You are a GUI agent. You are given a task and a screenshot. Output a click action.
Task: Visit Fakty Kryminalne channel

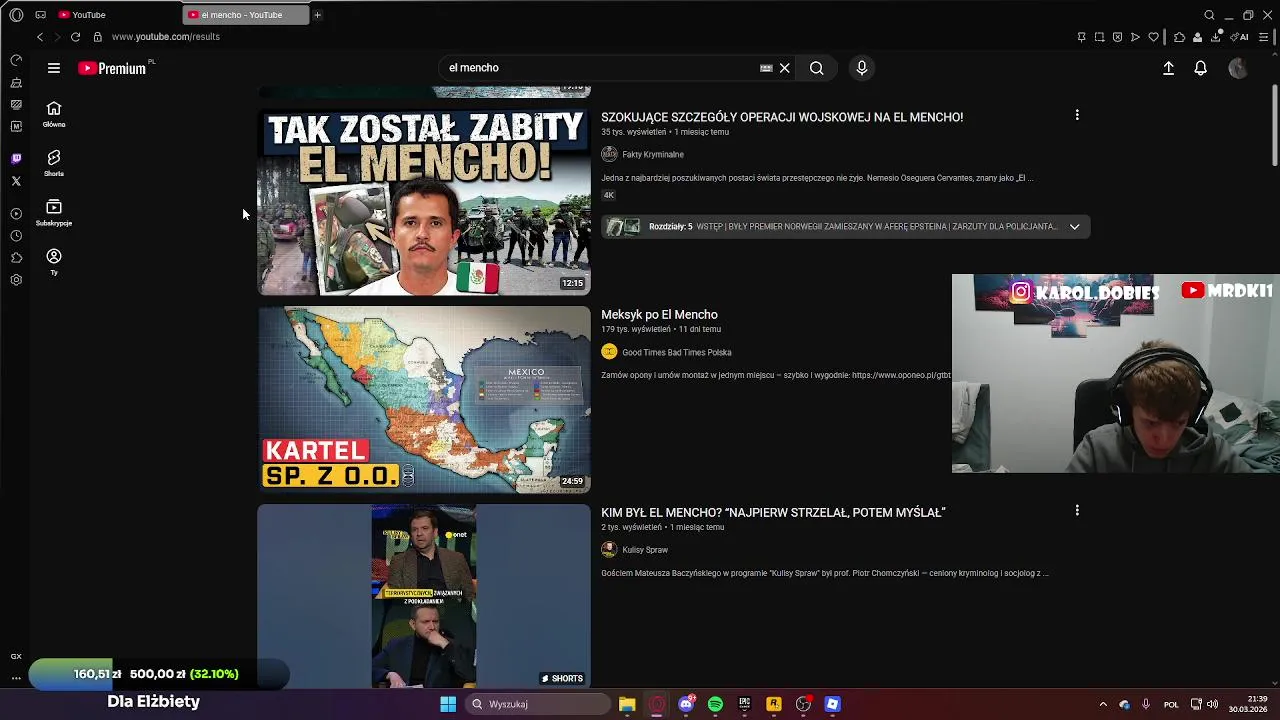click(x=653, y=155)
